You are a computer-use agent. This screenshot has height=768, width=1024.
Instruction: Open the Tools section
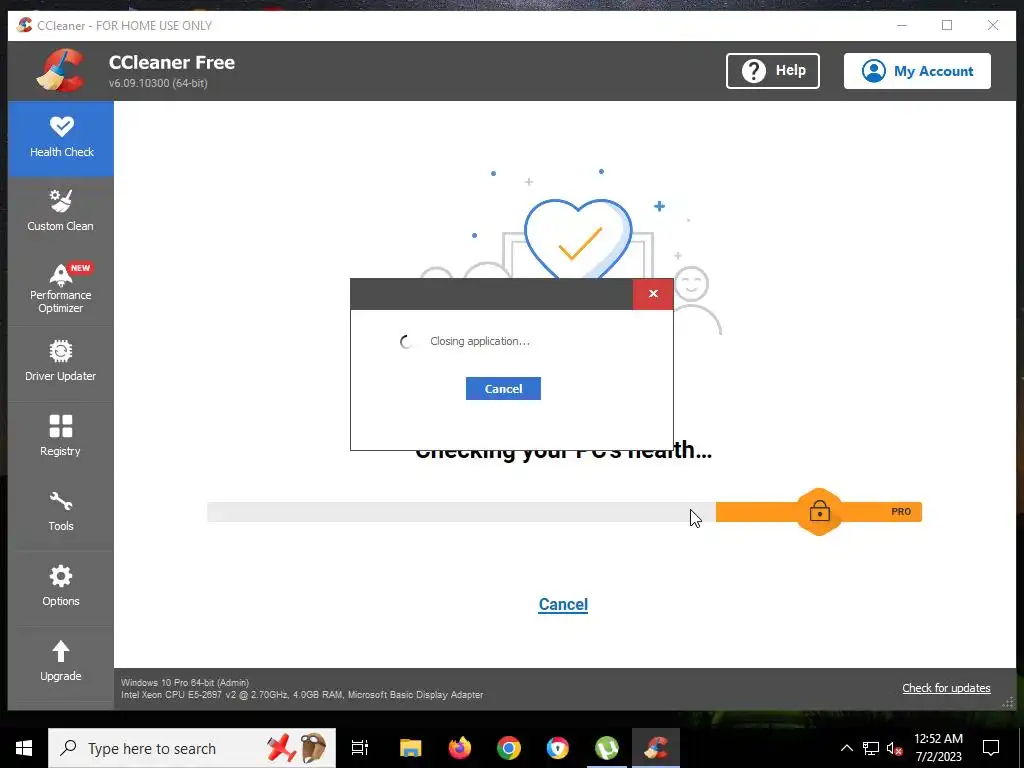[x=61, y=513]
